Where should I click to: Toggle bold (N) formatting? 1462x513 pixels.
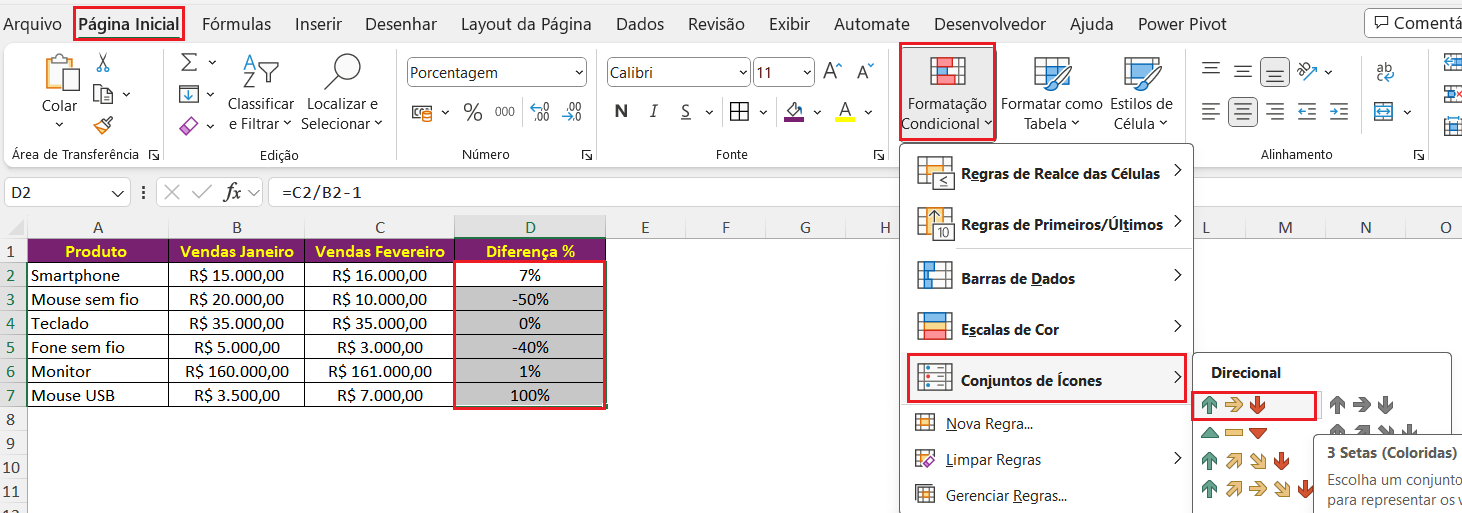coord(621,111)
